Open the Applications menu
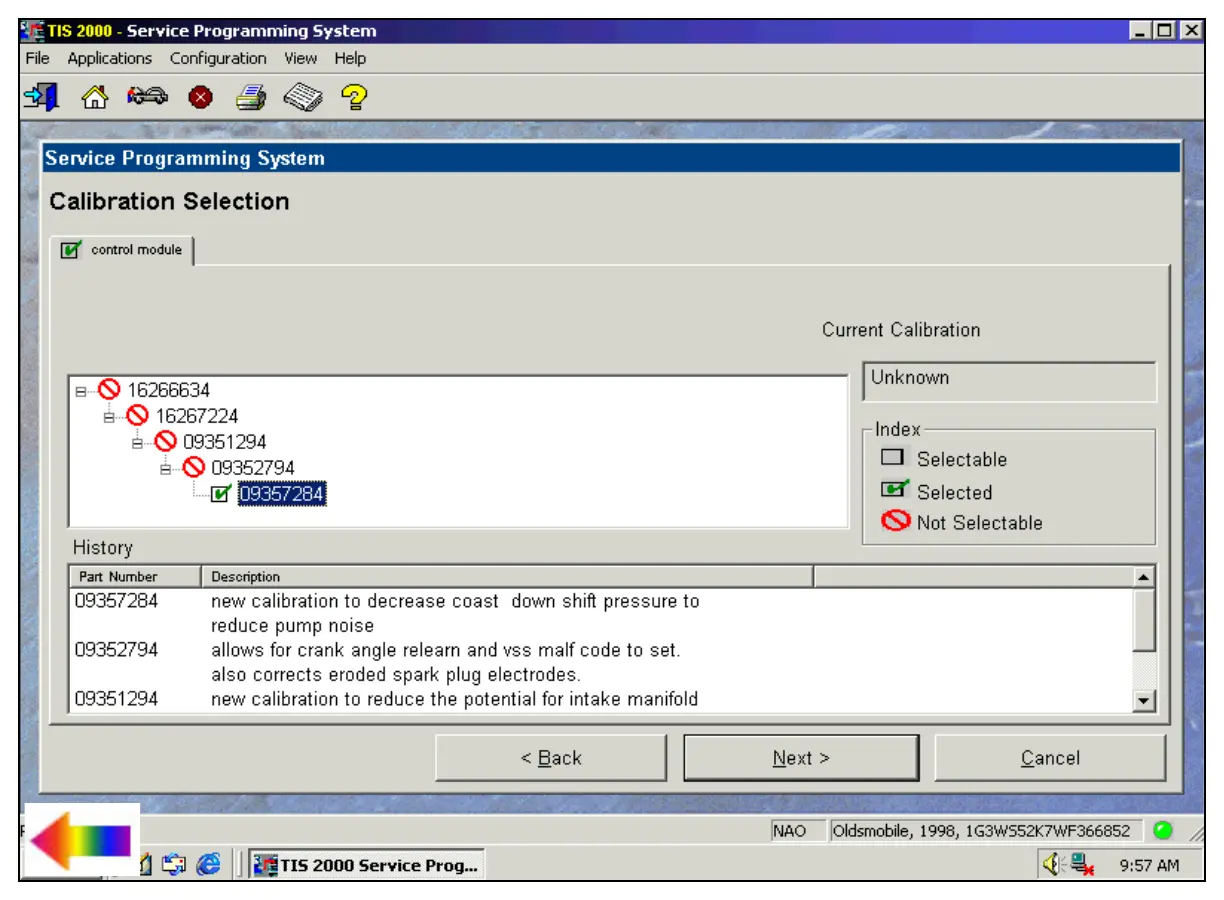Screen dimensions: 1224x900 [109, 58]
